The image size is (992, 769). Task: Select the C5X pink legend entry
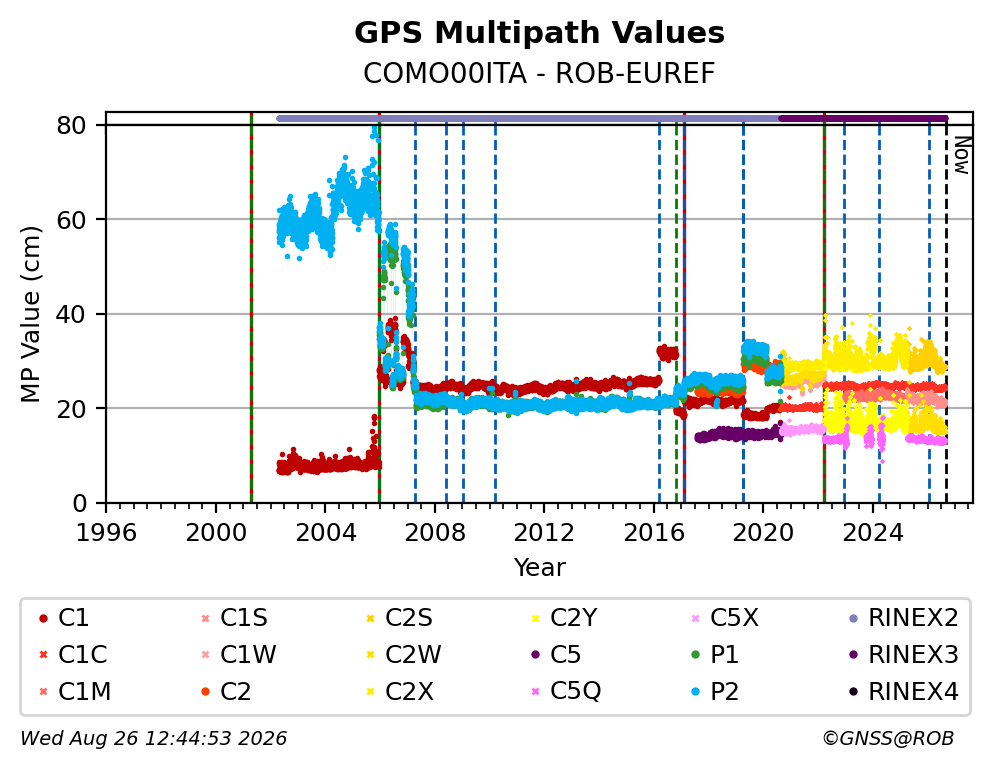[724, 618]
